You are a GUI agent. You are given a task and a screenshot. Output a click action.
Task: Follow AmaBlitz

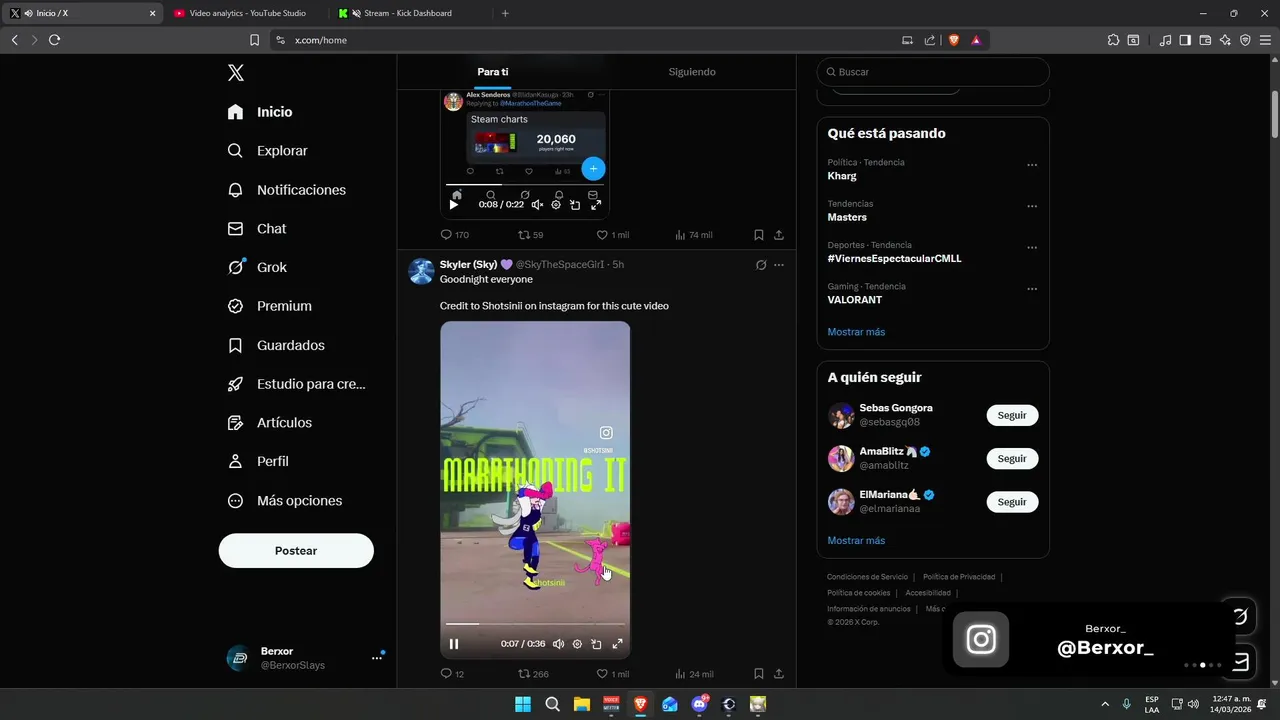[x=1012, y=459]
